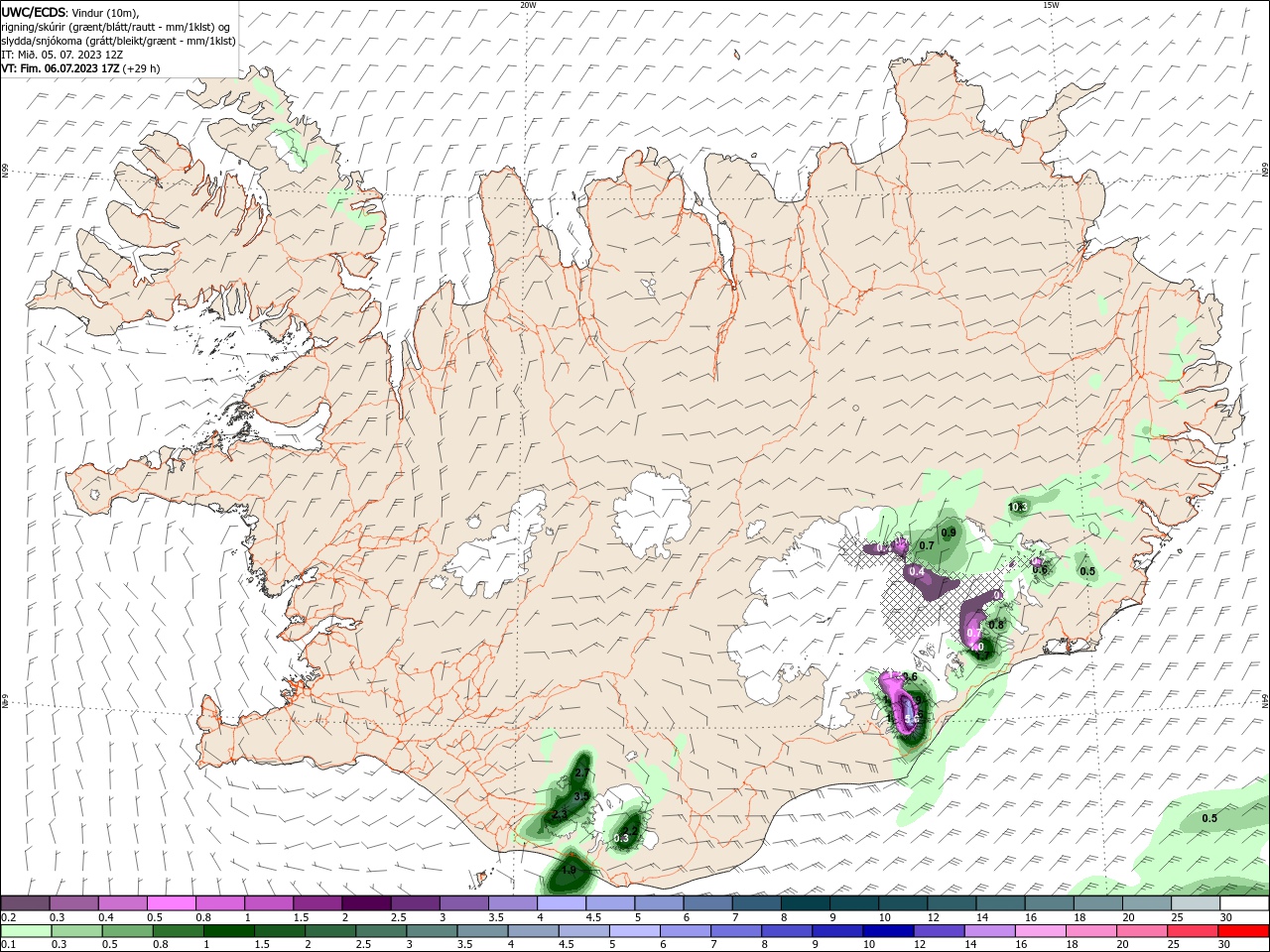The width and height of the screenshot is (1270, 952).
Task: Click the UWC/ECDS chart title
Action: point(34,12)
